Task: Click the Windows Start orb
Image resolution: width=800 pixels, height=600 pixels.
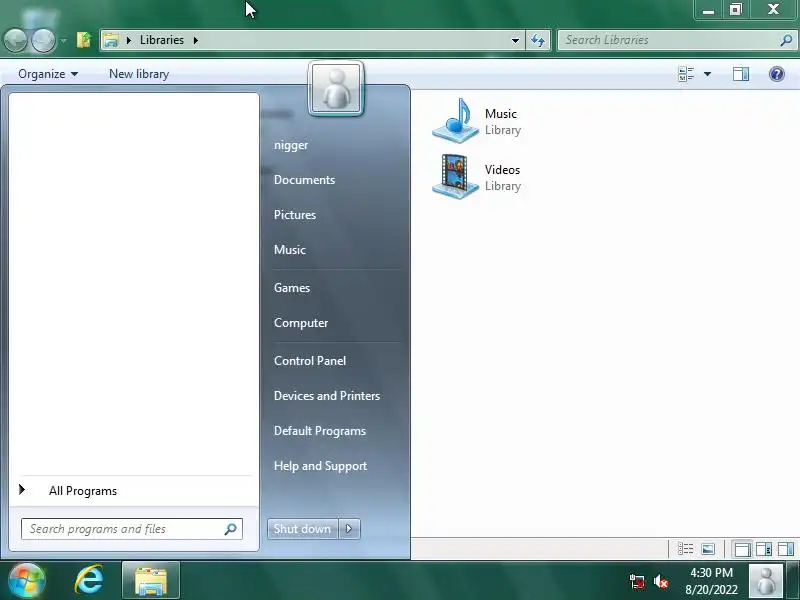Action: point(26,581)
